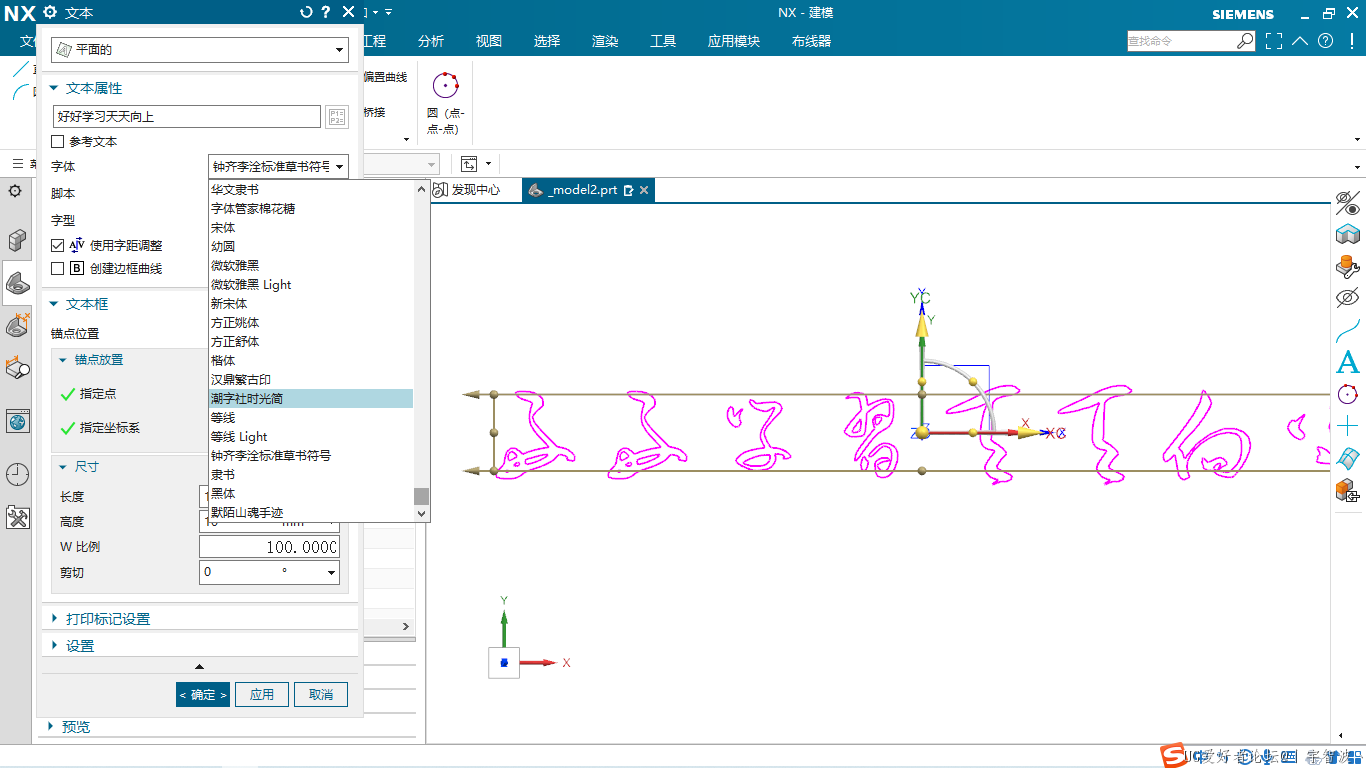Click the exclamation notification icon
This screenshot has width=1366, height=768.
pyautogui.click(x=1352, y=41)
